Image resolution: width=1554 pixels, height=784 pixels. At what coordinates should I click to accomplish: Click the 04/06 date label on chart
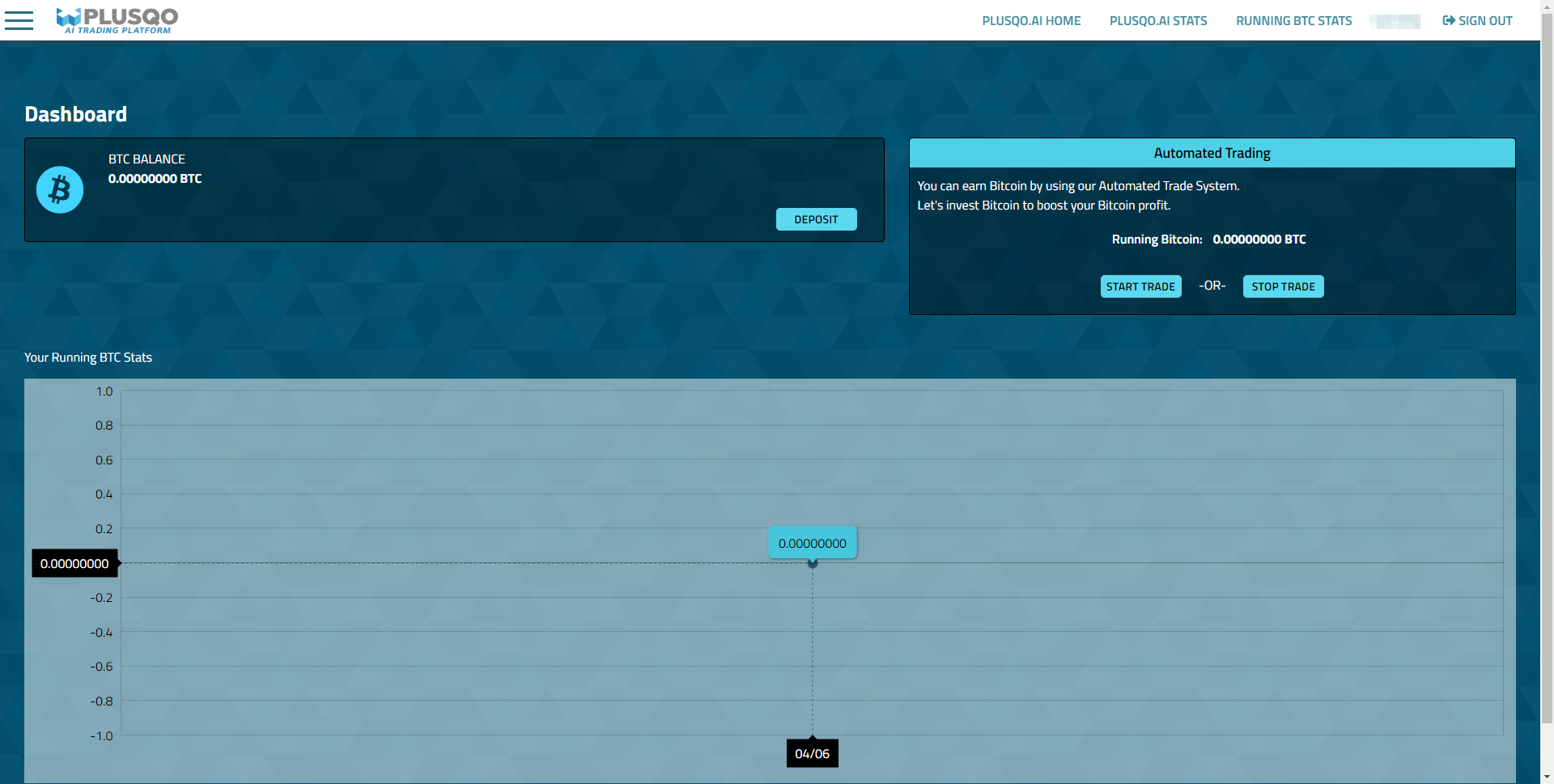(x=813, y=753)
